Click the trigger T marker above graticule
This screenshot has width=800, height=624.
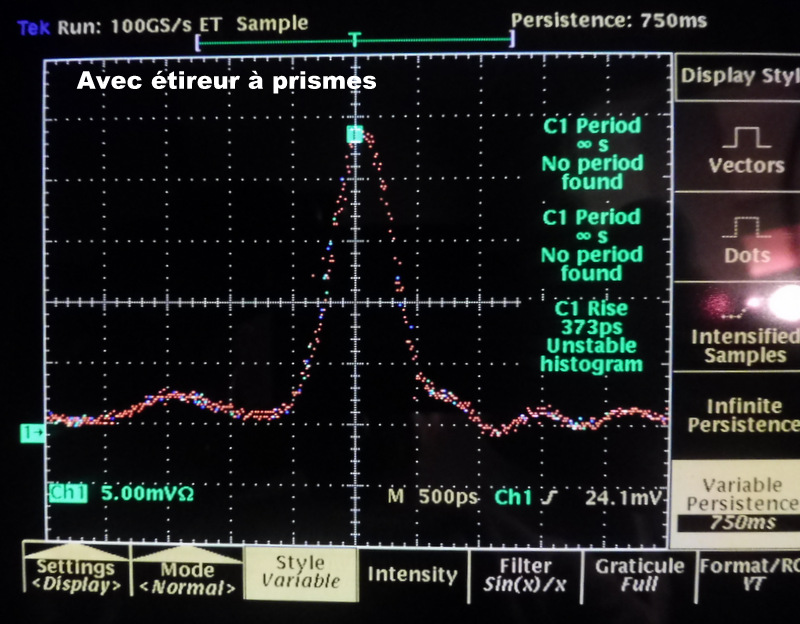[x=355, y=38]
